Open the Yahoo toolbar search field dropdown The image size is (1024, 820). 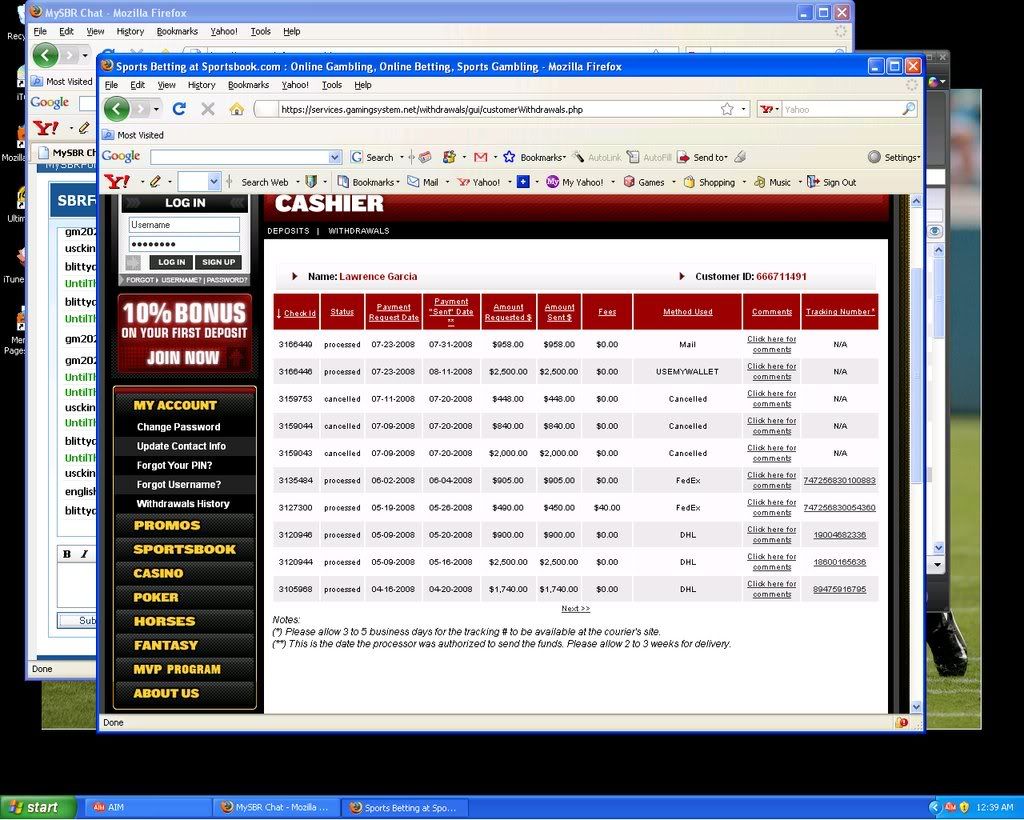coord(213,182)
